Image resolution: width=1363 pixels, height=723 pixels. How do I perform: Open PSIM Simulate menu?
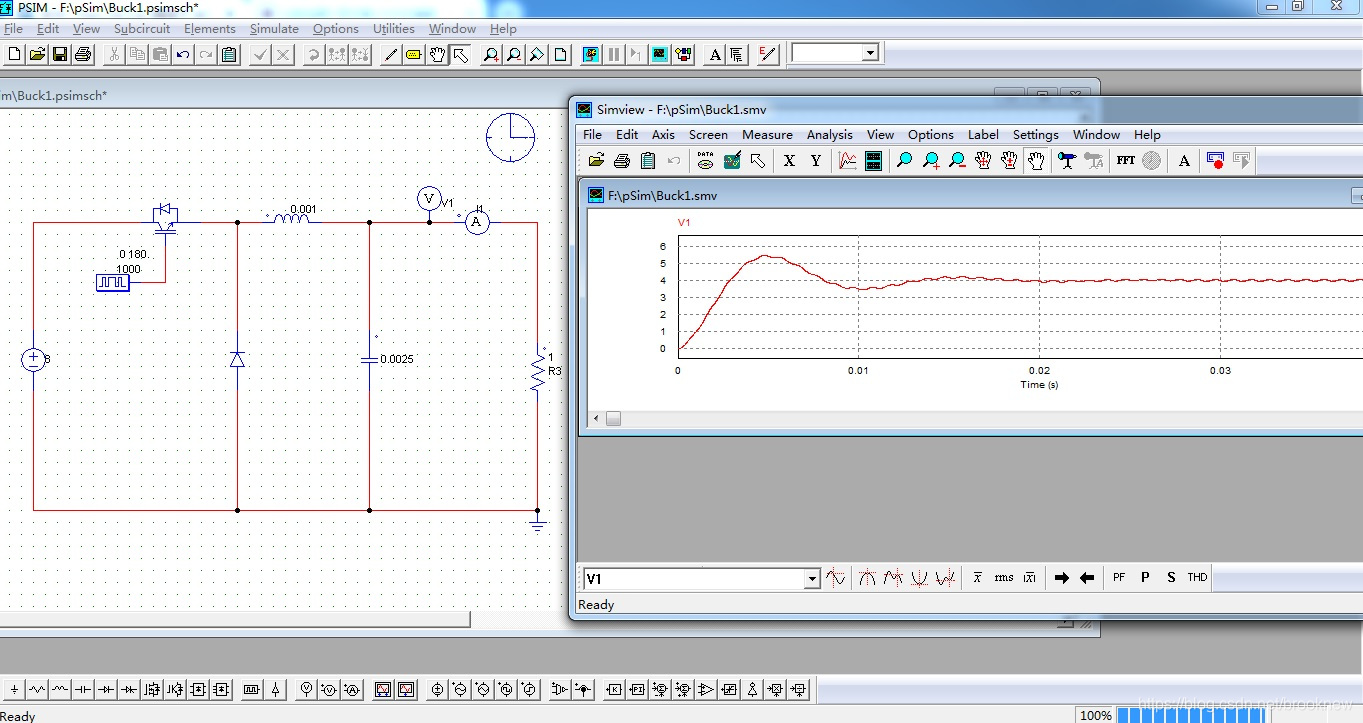click(x=274, y=29)
